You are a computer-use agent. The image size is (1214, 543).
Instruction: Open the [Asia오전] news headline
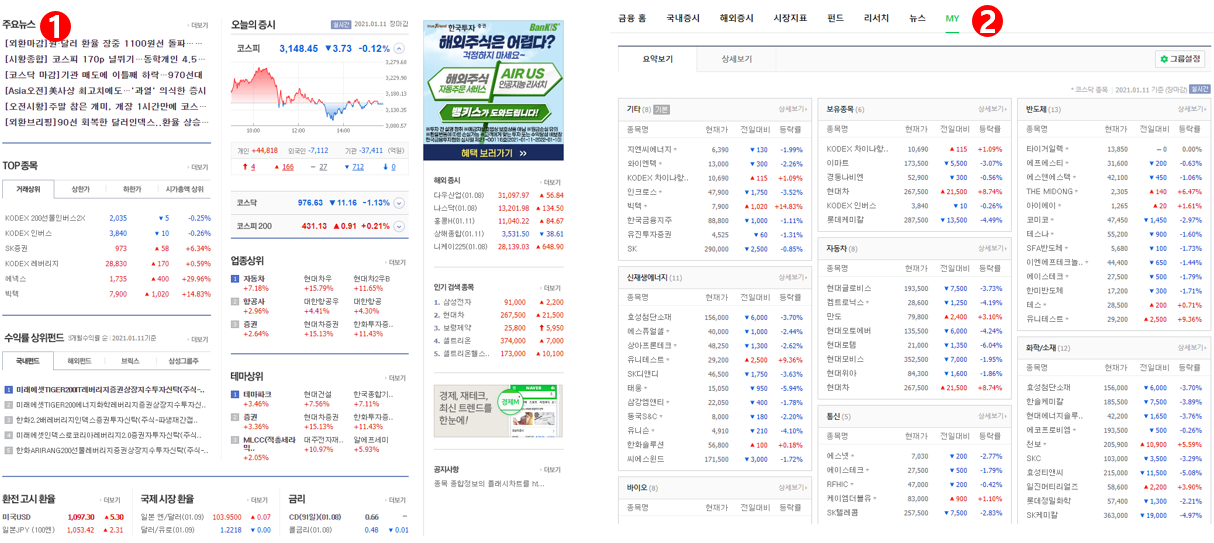click(105, 90)
